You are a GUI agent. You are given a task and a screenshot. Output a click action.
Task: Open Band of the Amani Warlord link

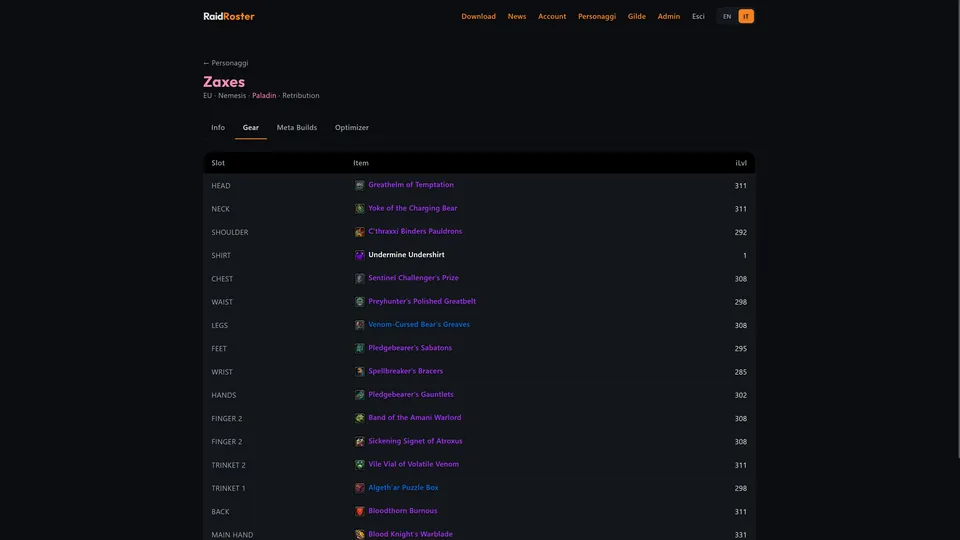coord(414,418)
